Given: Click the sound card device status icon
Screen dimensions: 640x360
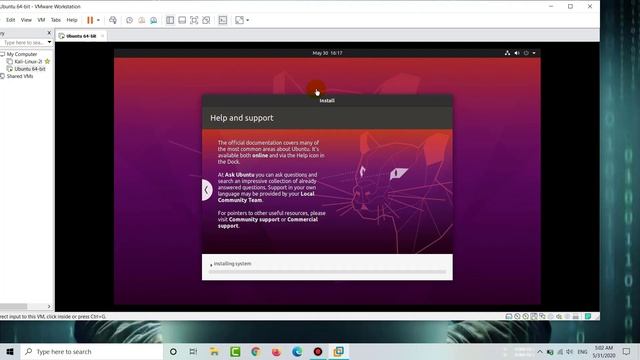Looking at the screenshot, I should pos(559,316).
